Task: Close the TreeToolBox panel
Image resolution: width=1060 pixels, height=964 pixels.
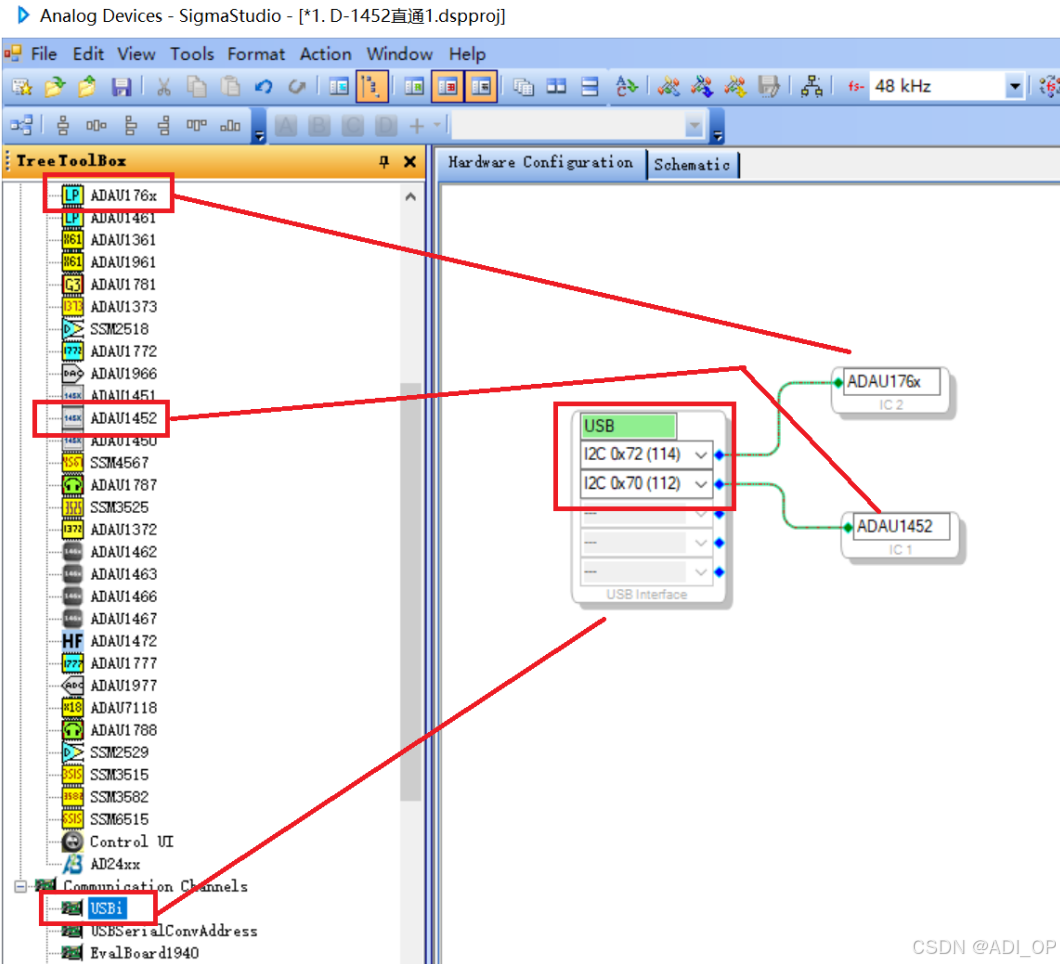Action: [x=409, y=162]
